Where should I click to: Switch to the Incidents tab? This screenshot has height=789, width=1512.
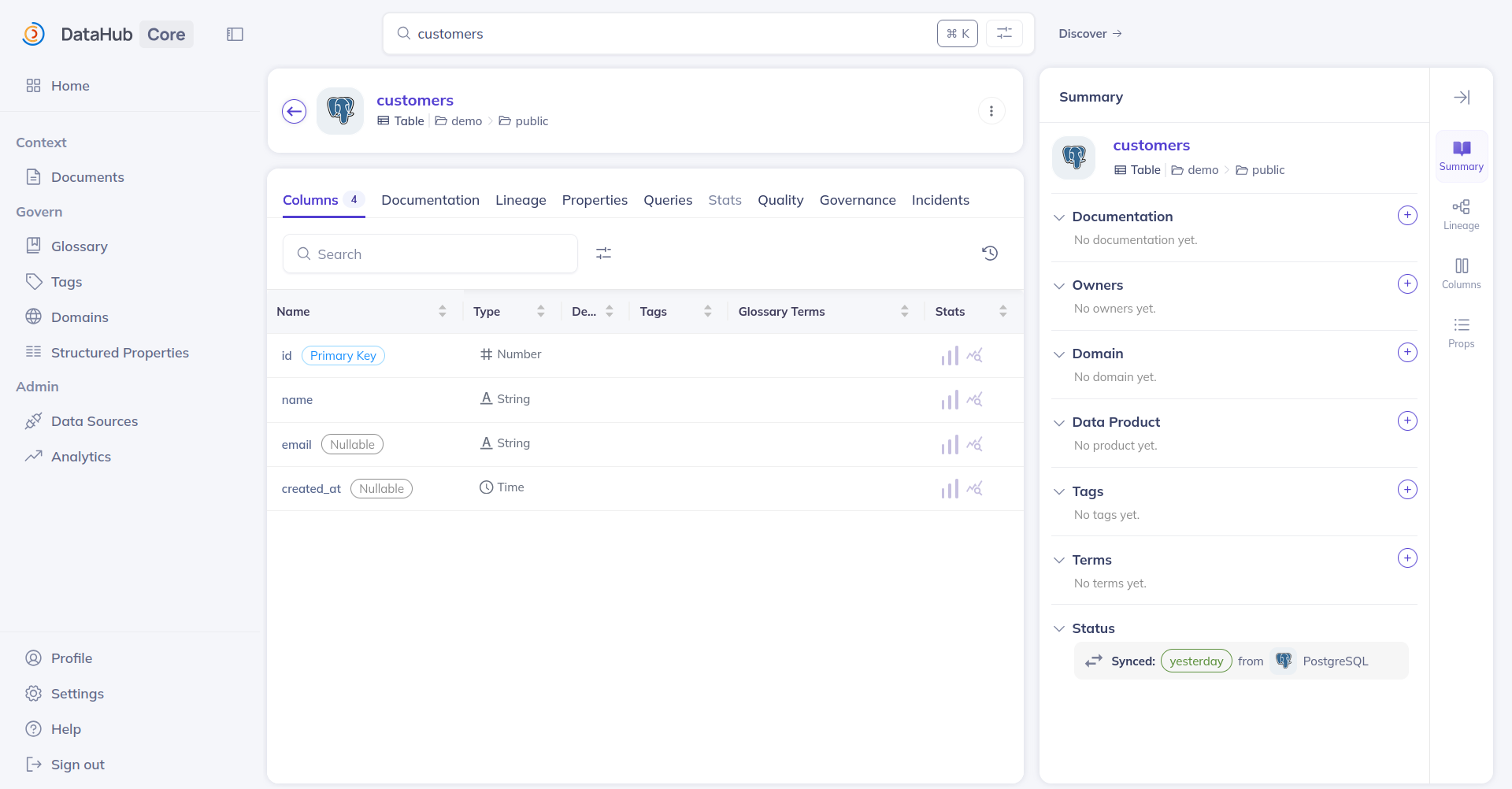pos(940,200)
